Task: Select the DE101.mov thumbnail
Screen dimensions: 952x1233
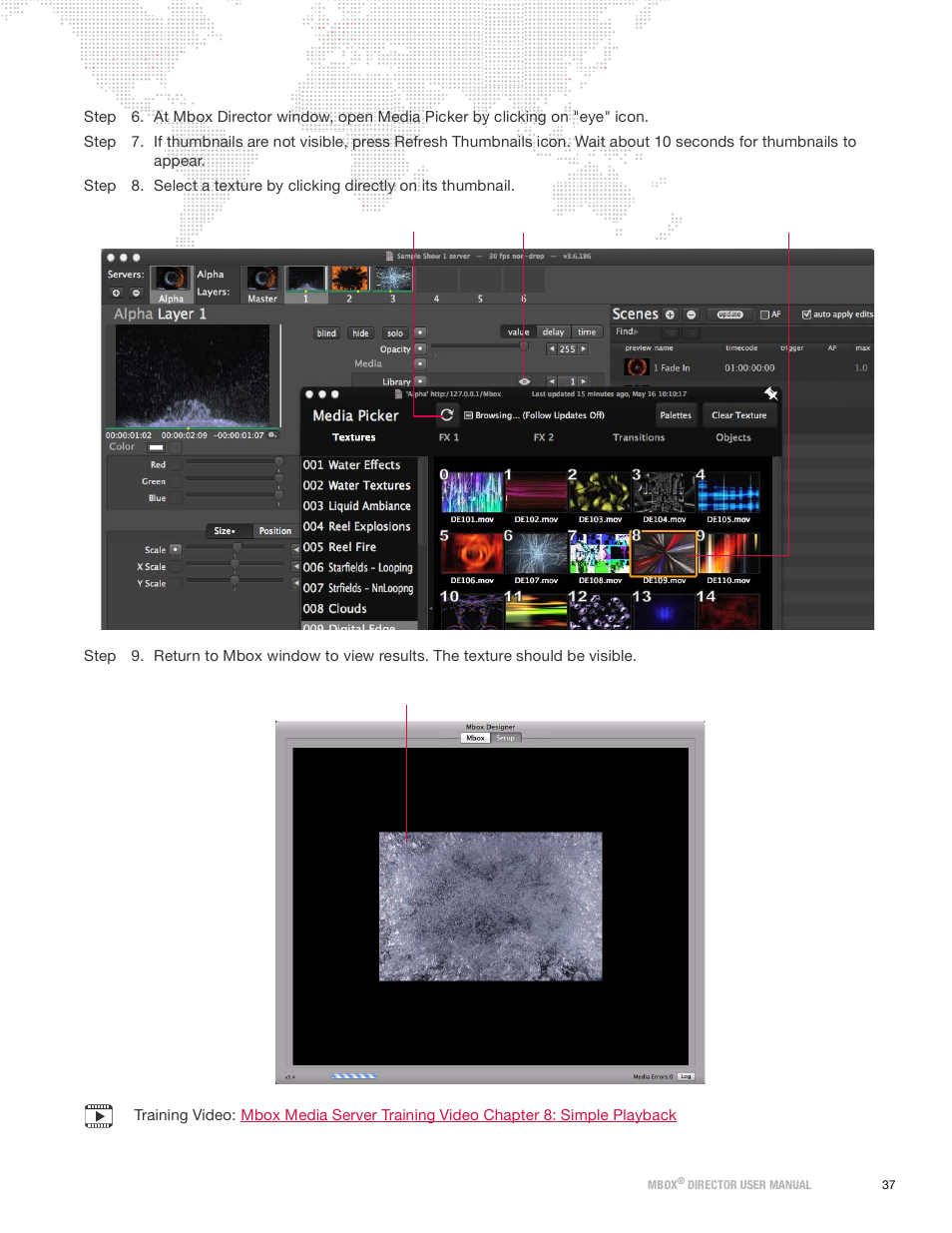Action: point(472,492)
